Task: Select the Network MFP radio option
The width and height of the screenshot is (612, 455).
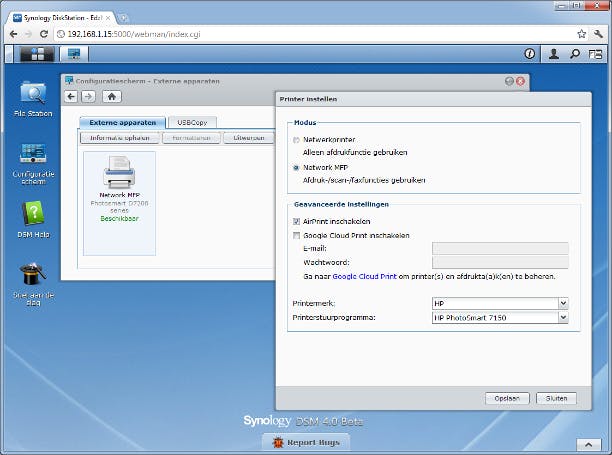Action: 296,168
